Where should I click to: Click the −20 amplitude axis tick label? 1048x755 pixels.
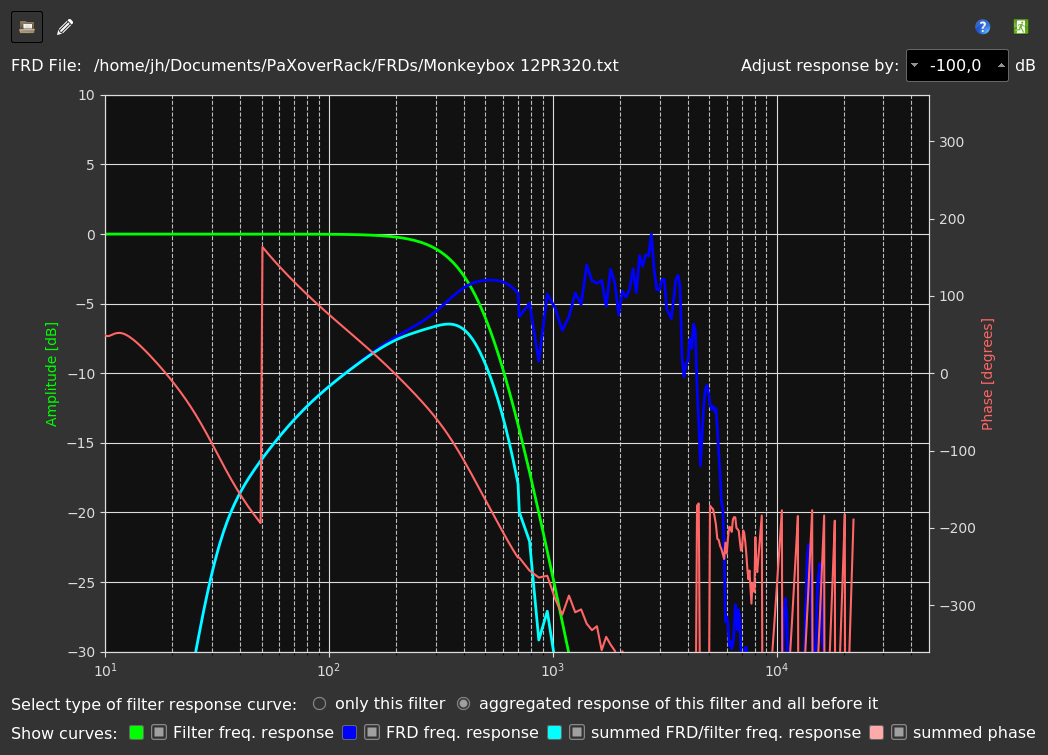click(x=82, y=513)
